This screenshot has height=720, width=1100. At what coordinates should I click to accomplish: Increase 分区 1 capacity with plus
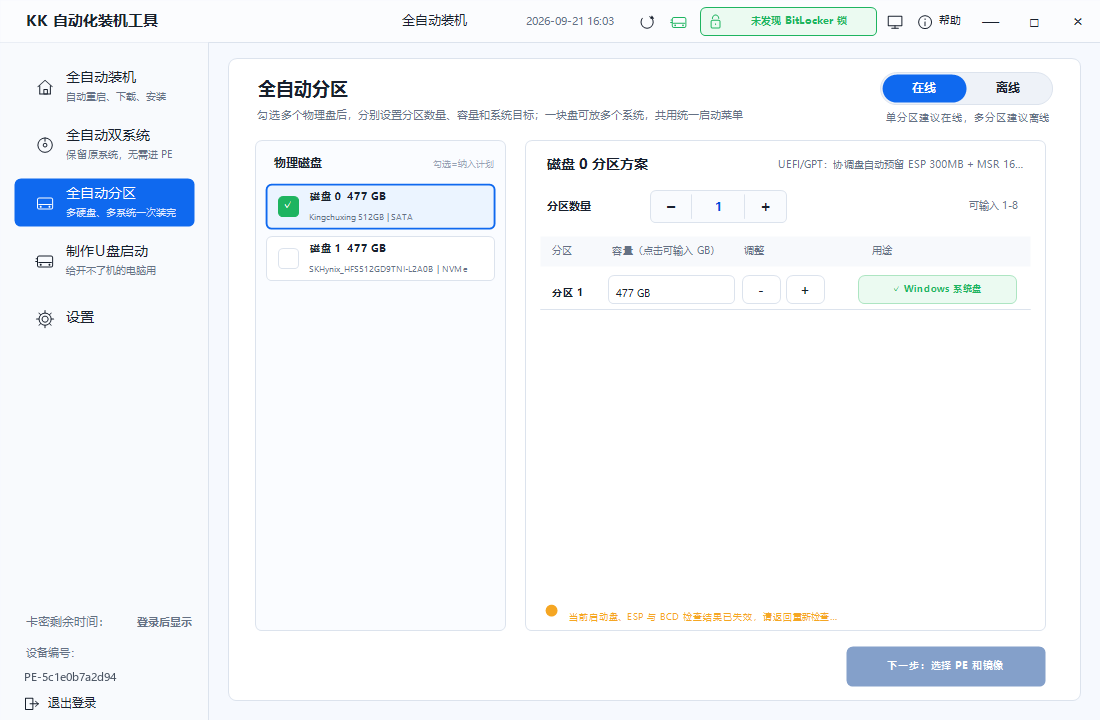805,291
